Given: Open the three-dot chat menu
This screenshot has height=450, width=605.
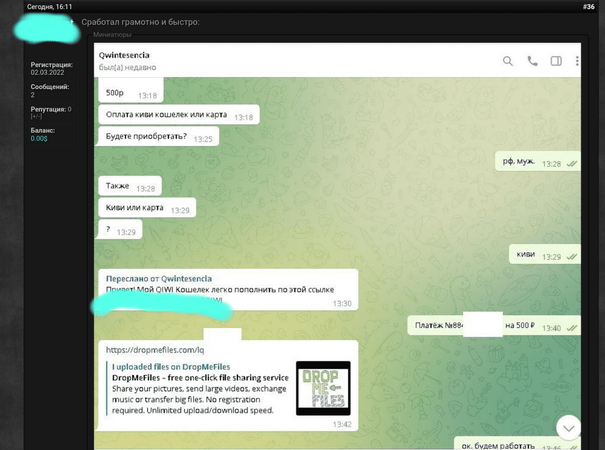Looking at the screenshot, I should point(577,61).
